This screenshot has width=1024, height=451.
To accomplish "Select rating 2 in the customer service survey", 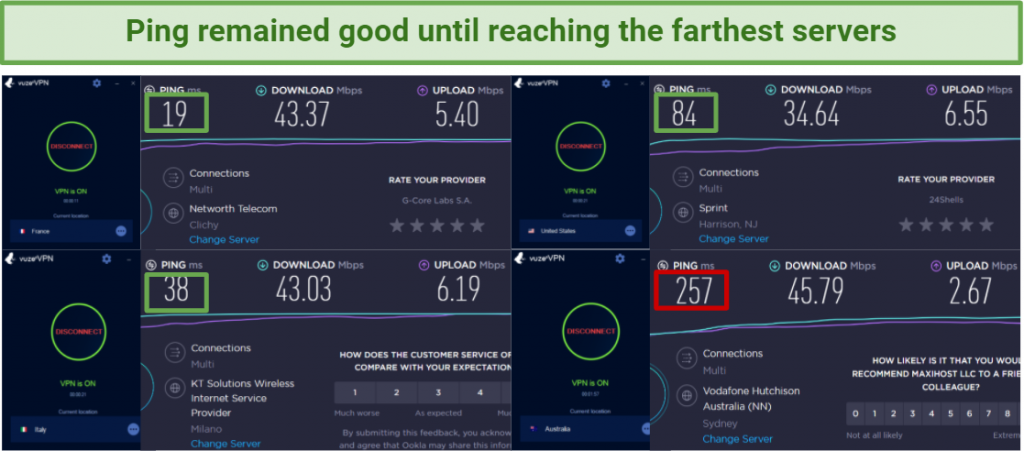I will pos(396,392).
